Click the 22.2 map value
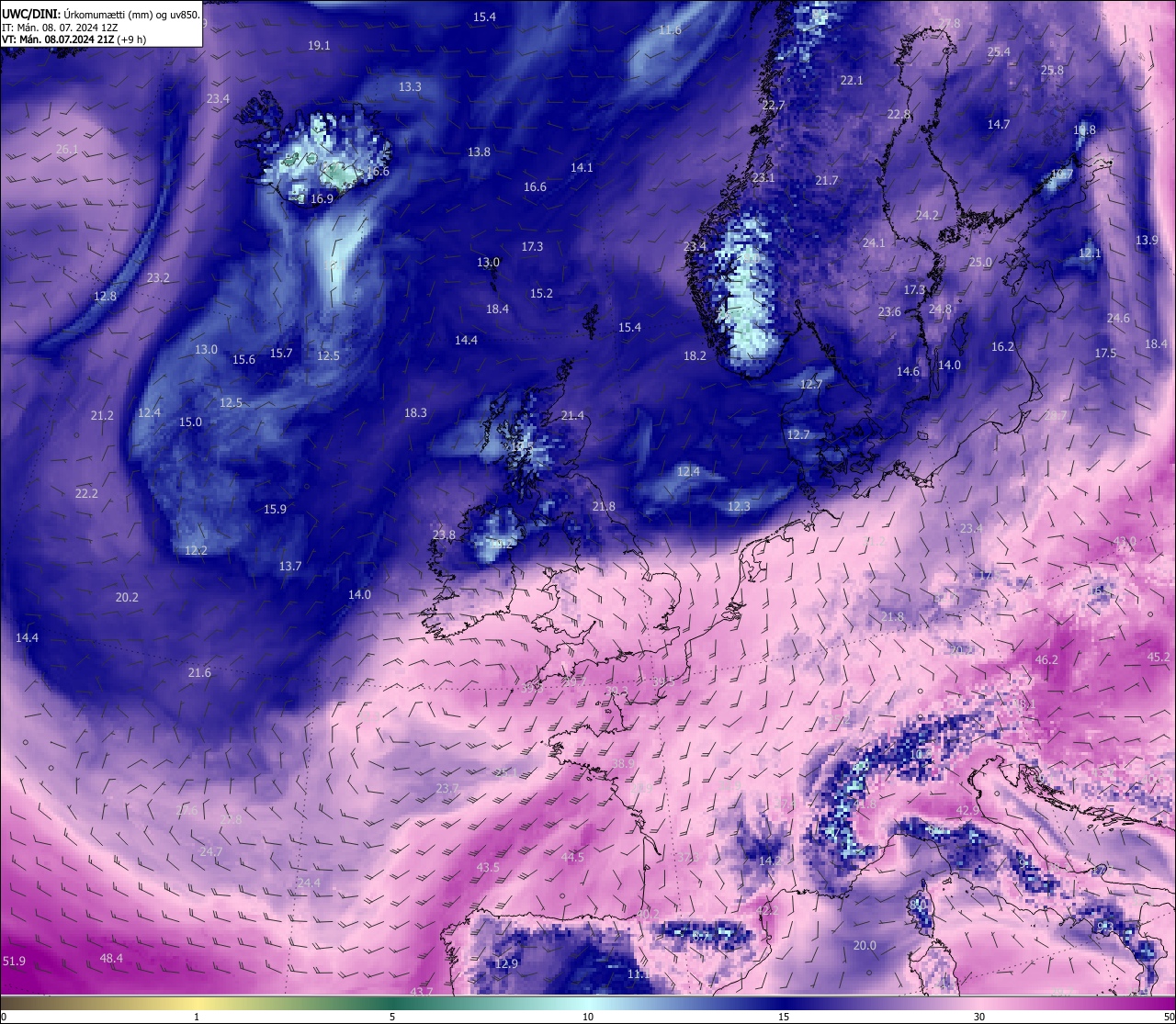The height and width of the screenshot is (1024, 1176). pos(86,493)
